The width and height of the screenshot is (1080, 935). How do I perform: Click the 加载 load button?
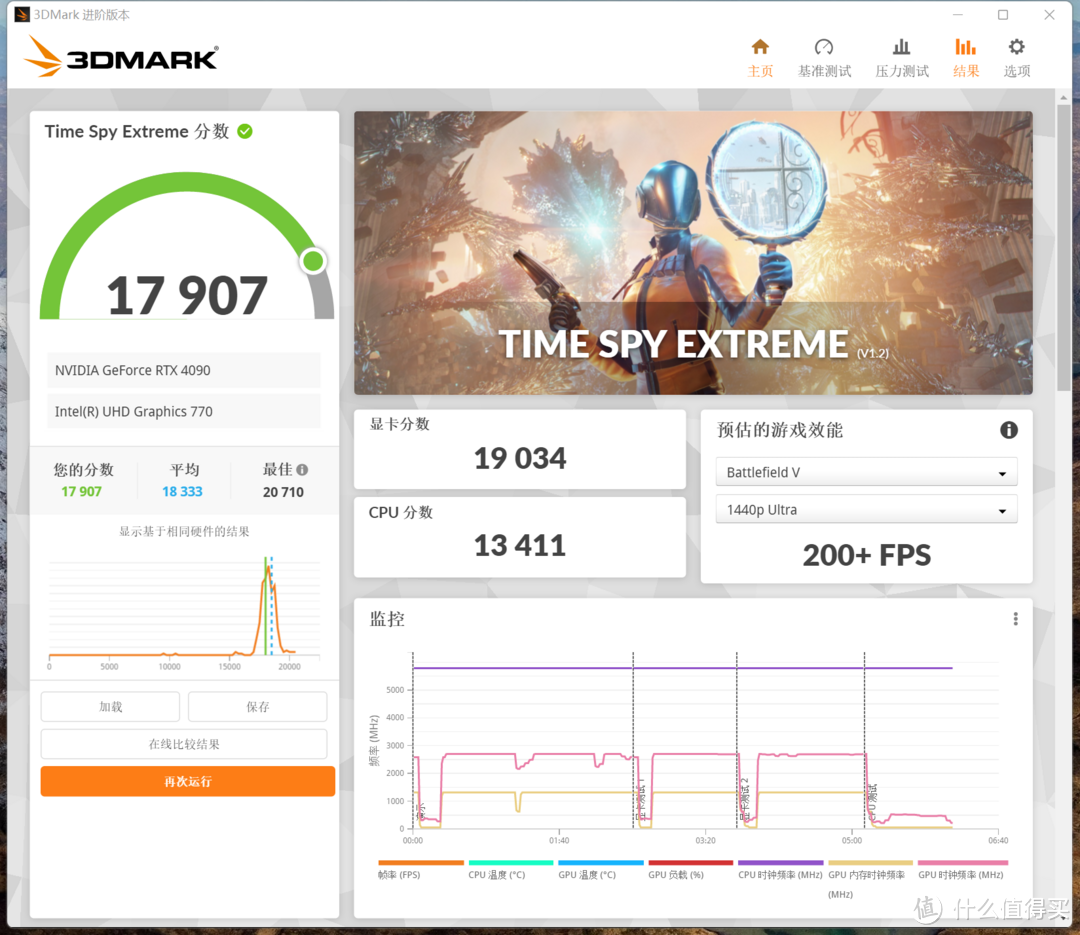(x=110, y=706)
